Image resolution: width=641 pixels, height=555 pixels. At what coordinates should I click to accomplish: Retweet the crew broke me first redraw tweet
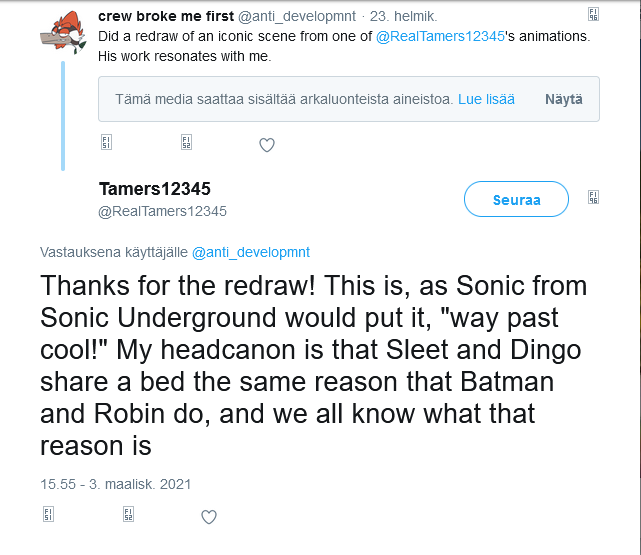point(186,144)
